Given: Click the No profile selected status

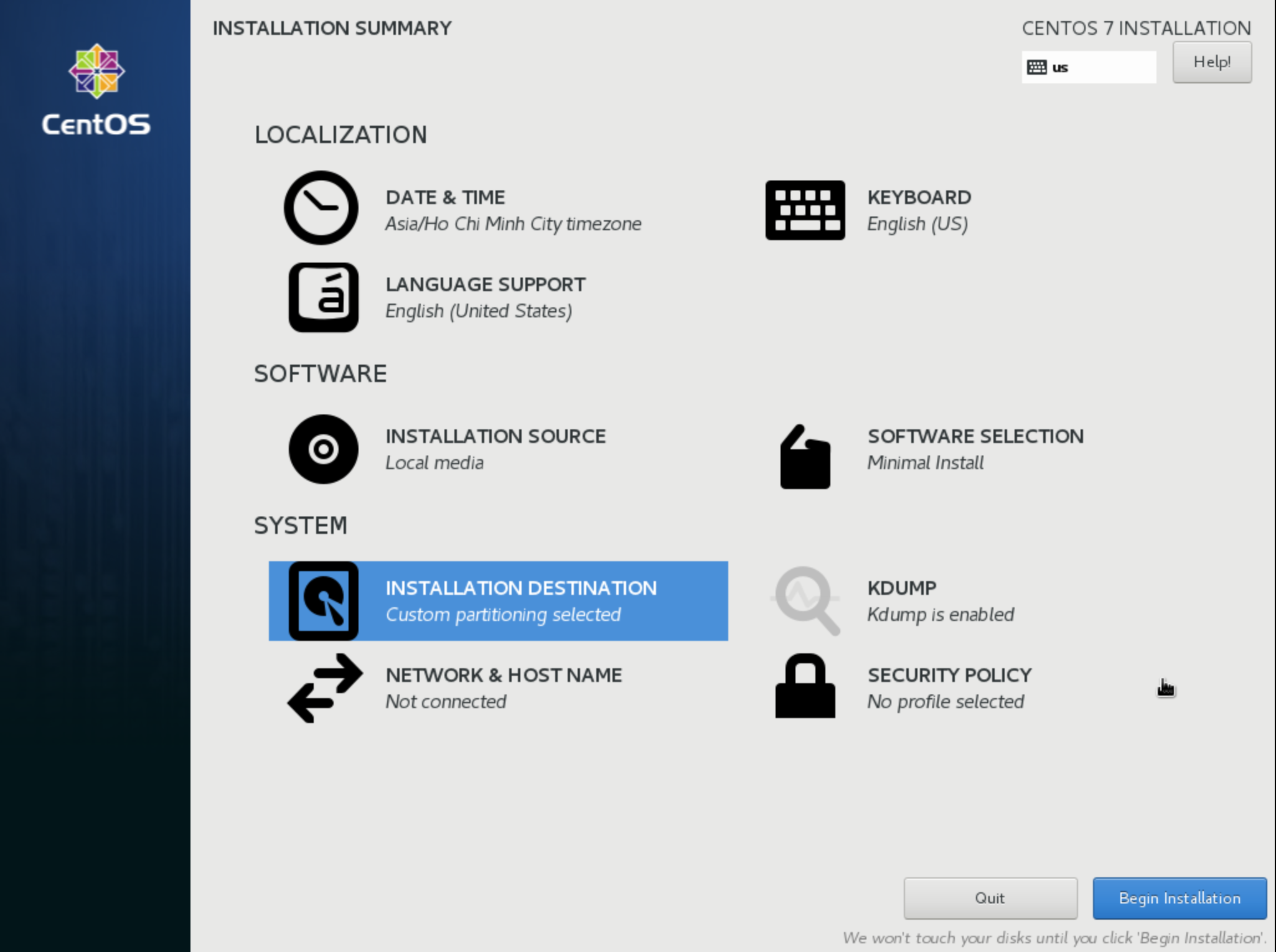Looking at the screenshot, I should [945, 702].
